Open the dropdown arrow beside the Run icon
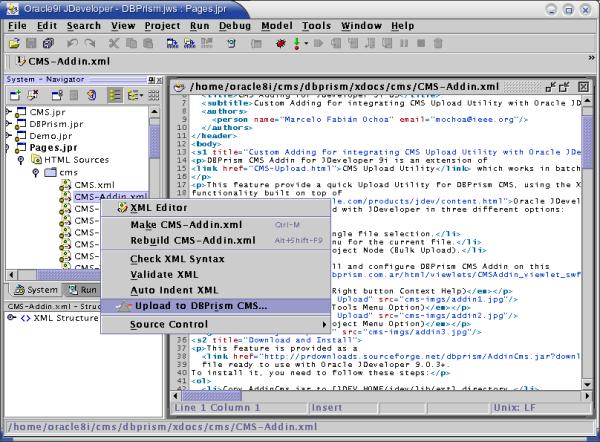Viewport: 600px width, 442px height. (x=306, y=43)
